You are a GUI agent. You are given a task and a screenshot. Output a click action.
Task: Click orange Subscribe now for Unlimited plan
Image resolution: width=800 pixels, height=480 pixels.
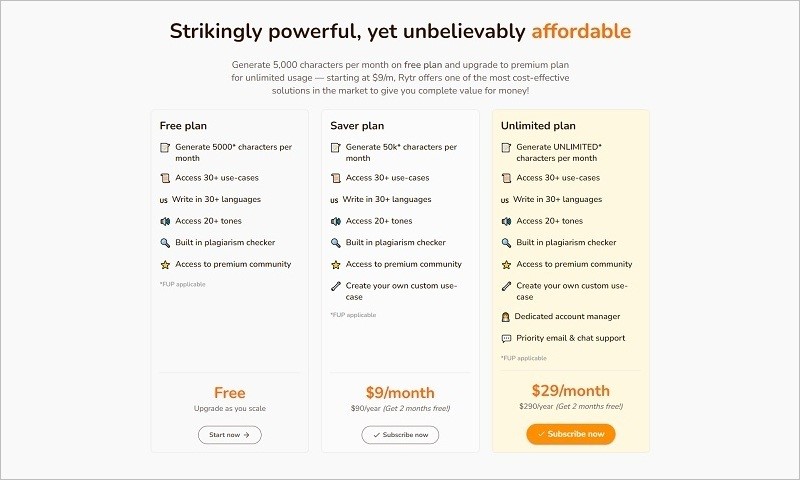[570, 434]
